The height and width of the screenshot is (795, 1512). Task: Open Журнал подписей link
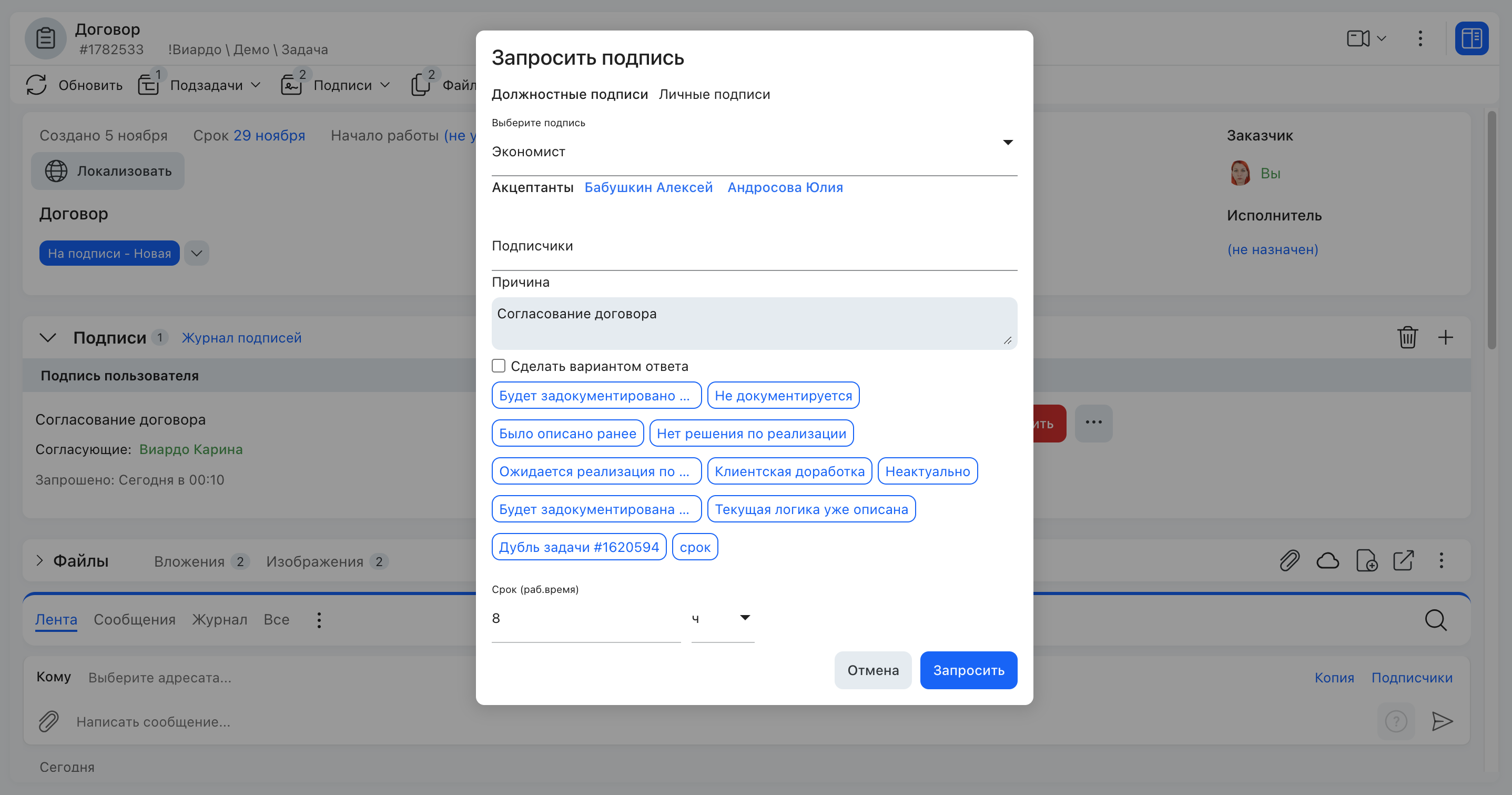(x=241, y=338)
